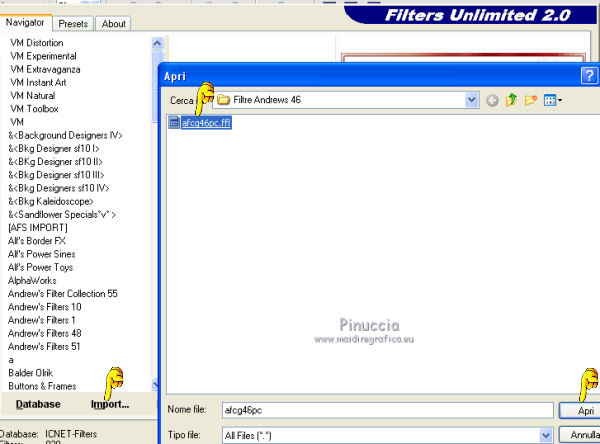Screen dimensions: 600x444
Task: Select VM Toolbox in the list
Action: point(34,109)
